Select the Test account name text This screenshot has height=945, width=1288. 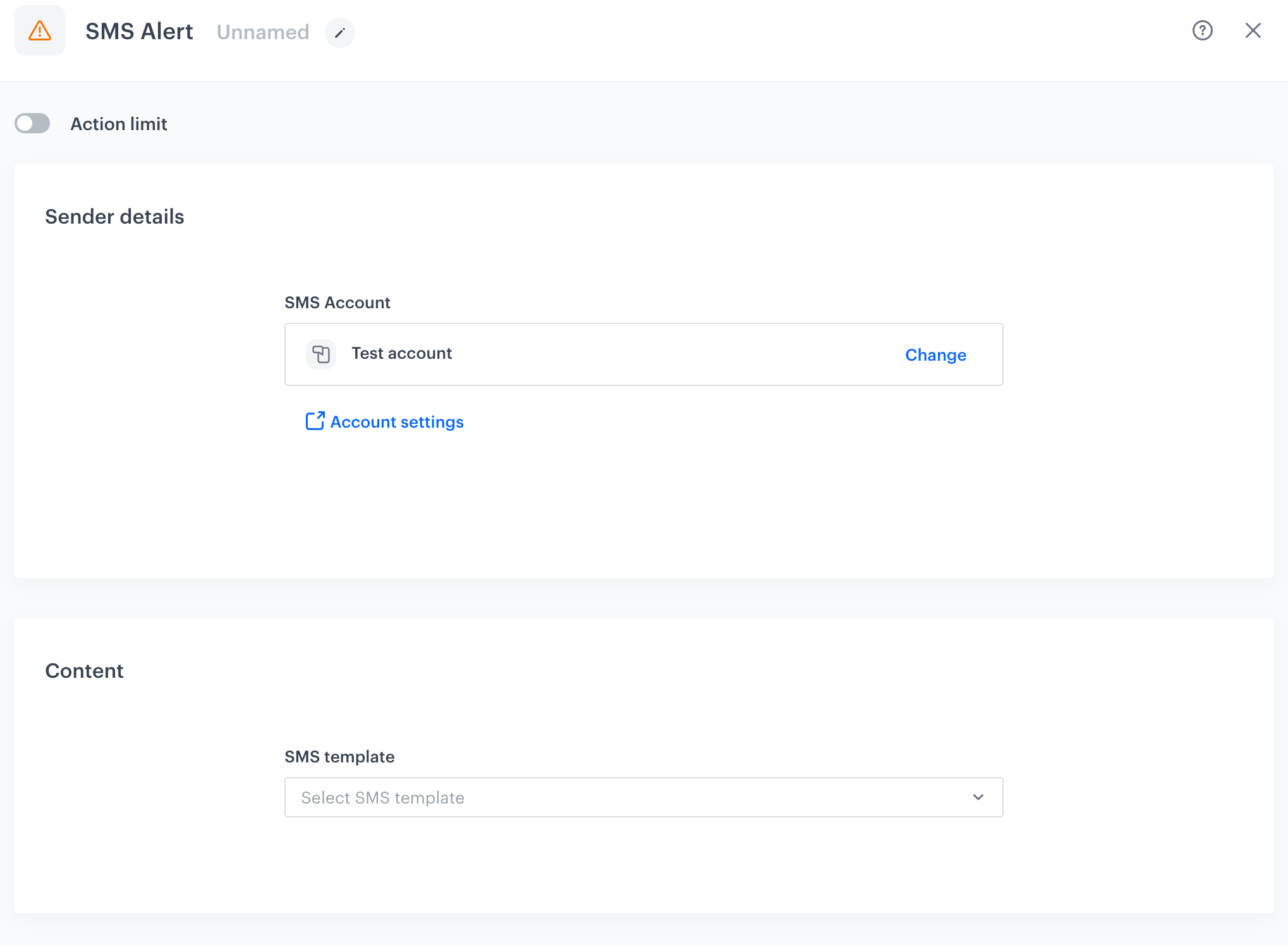click(x=401, y=353)
